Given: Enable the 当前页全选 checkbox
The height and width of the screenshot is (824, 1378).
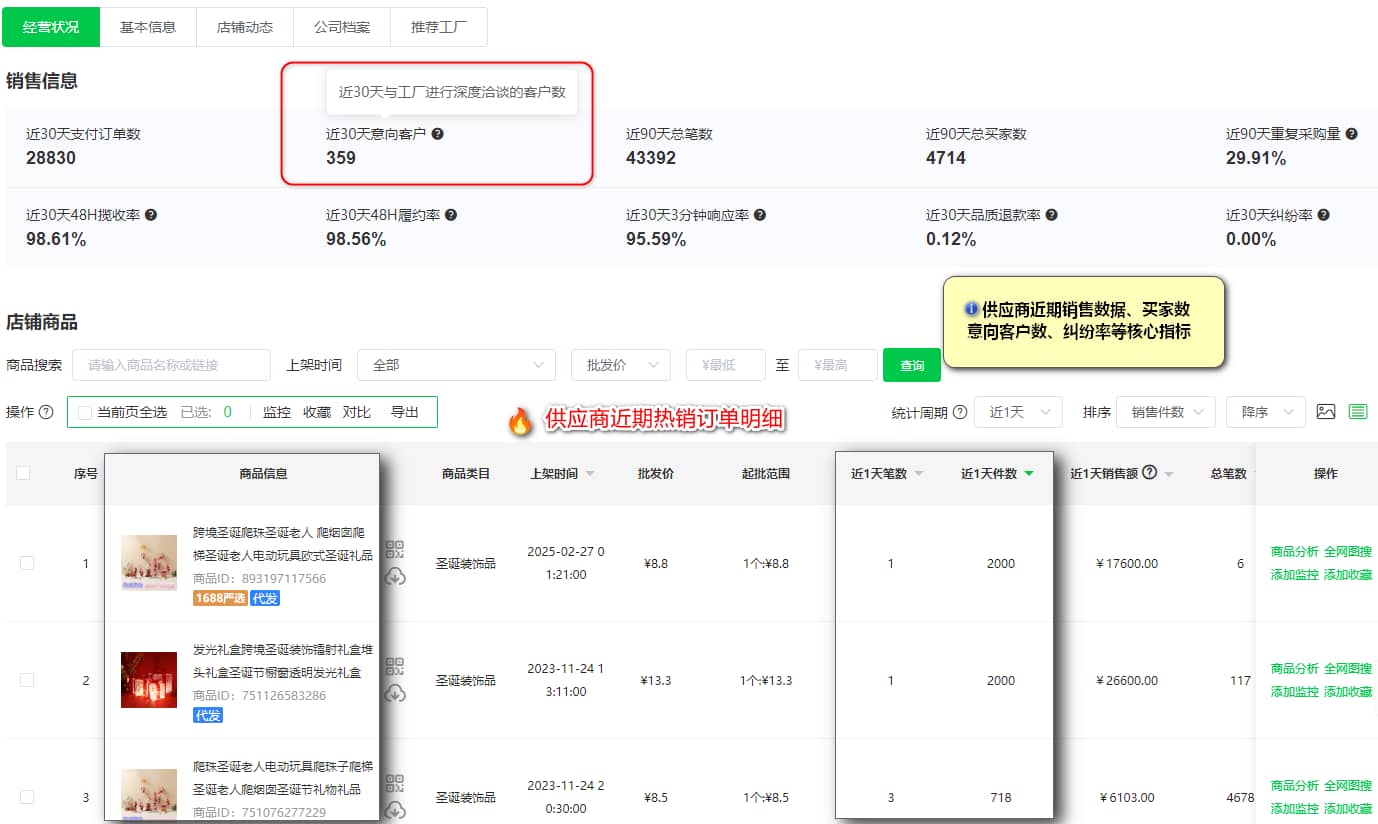Looking at the screenshot, I should click(85, 411).
